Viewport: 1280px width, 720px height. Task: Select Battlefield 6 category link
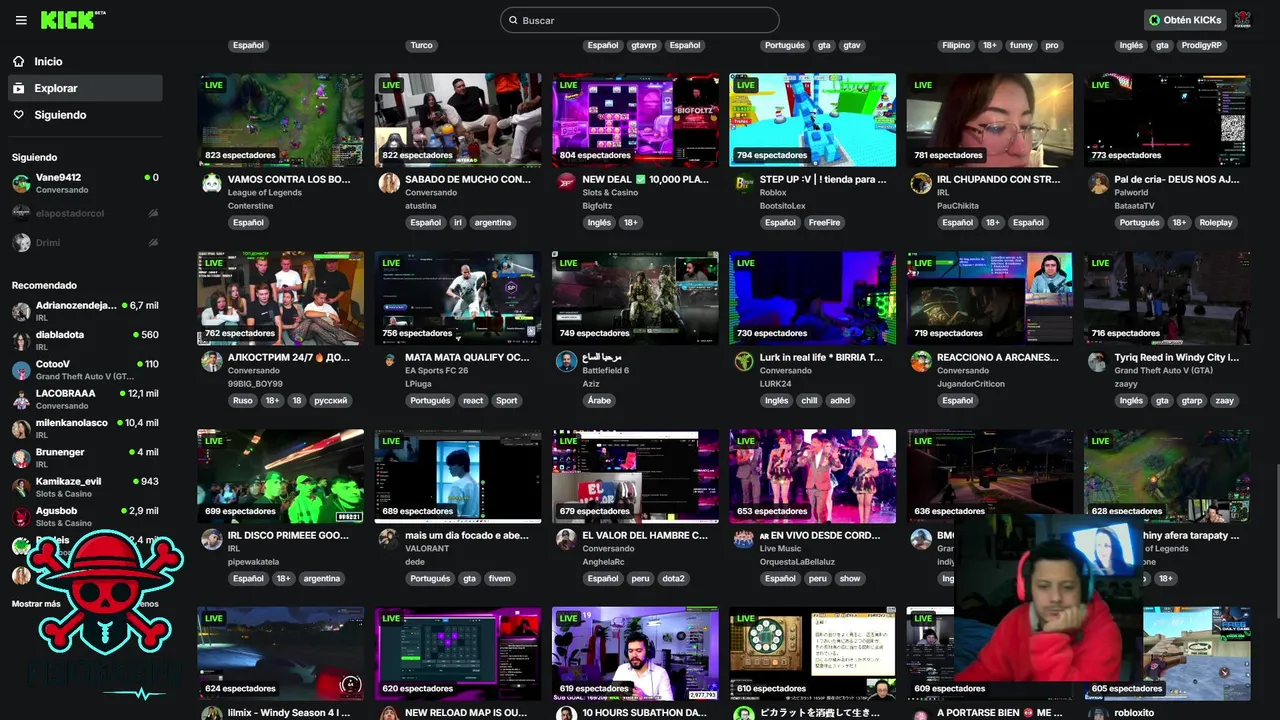(606, 371)
